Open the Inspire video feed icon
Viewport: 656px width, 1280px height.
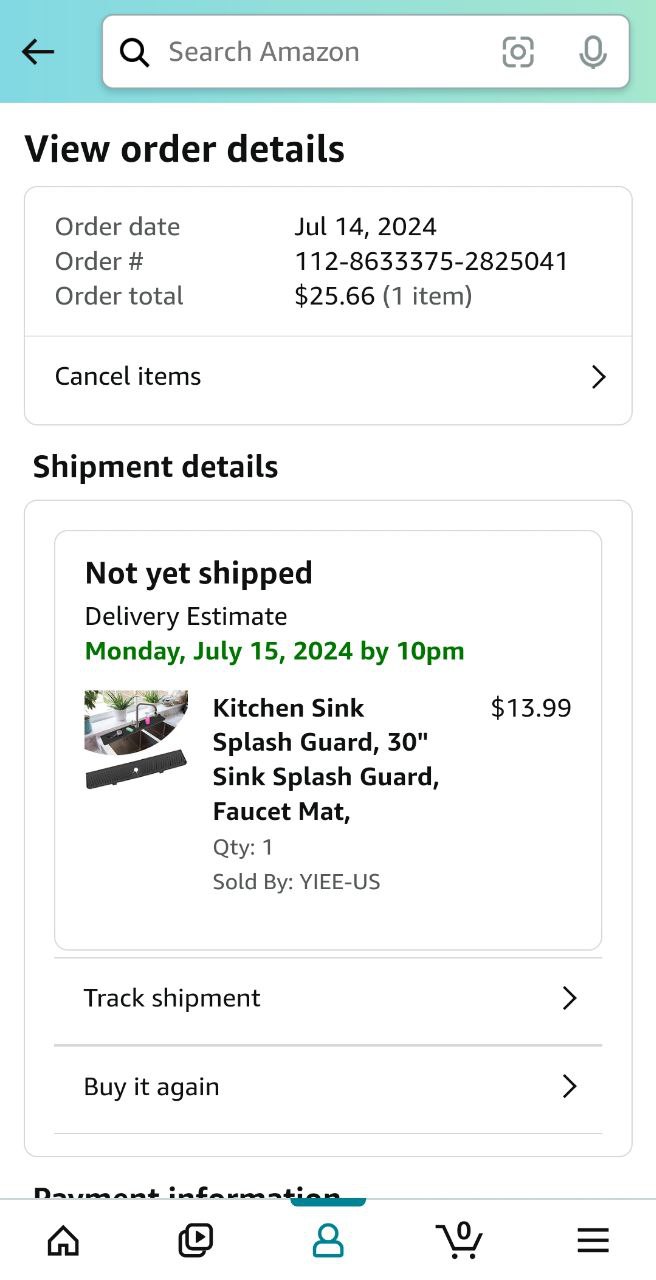(195, 1241)
